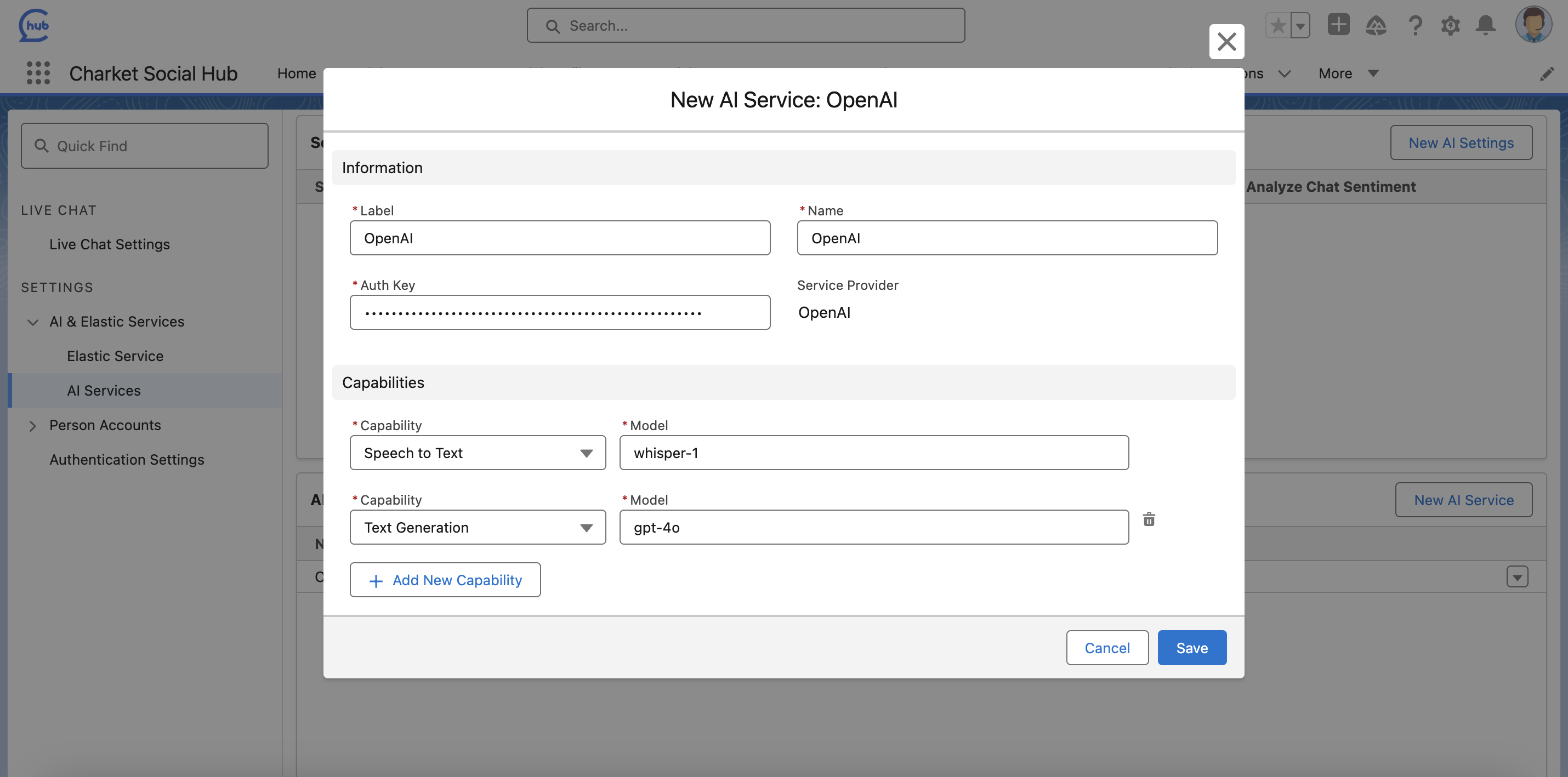The height and width of the screenshot is (777, 1568).
Task: Open the Text Generation capability dropdown
Action: click(477, 528)
